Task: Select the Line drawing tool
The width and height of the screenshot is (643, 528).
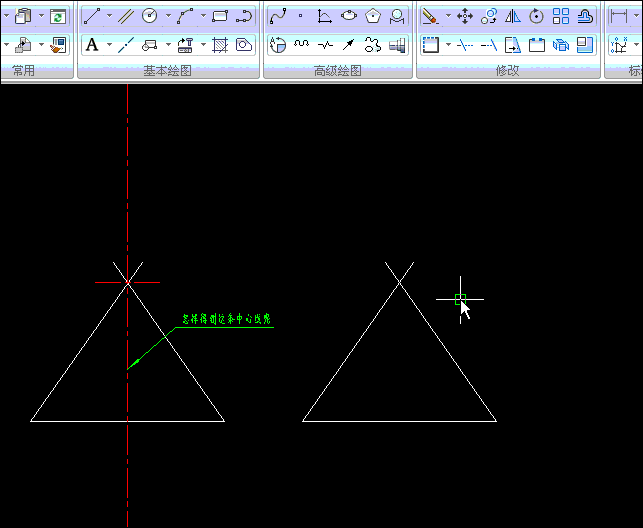Action: [92, 16]
